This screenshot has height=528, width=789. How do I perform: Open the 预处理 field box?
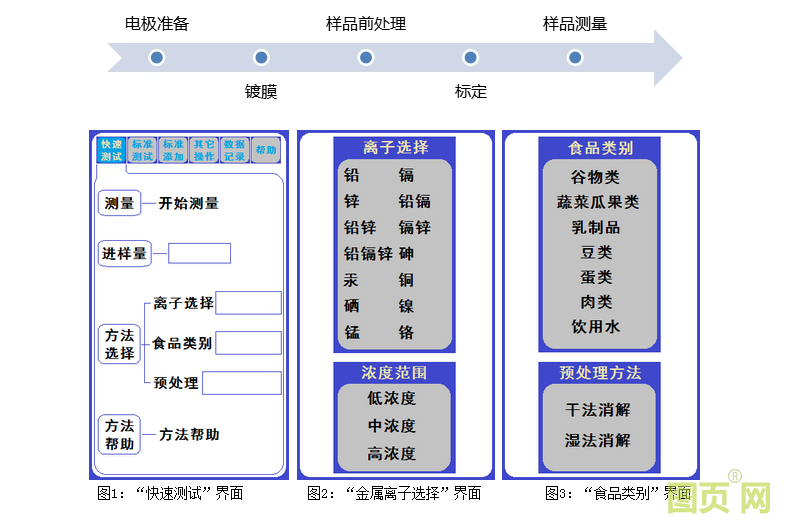pos(241,383)
